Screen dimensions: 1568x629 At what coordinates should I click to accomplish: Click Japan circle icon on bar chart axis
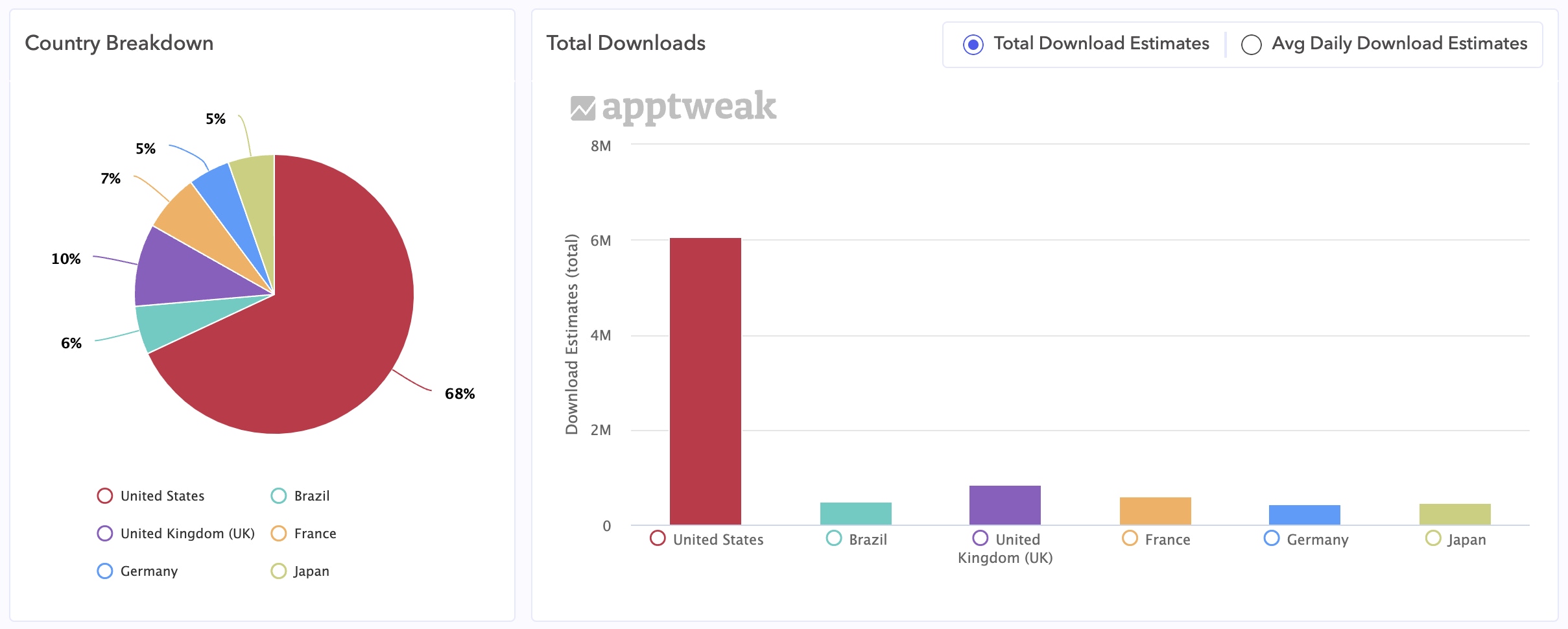pos(1433,539)
